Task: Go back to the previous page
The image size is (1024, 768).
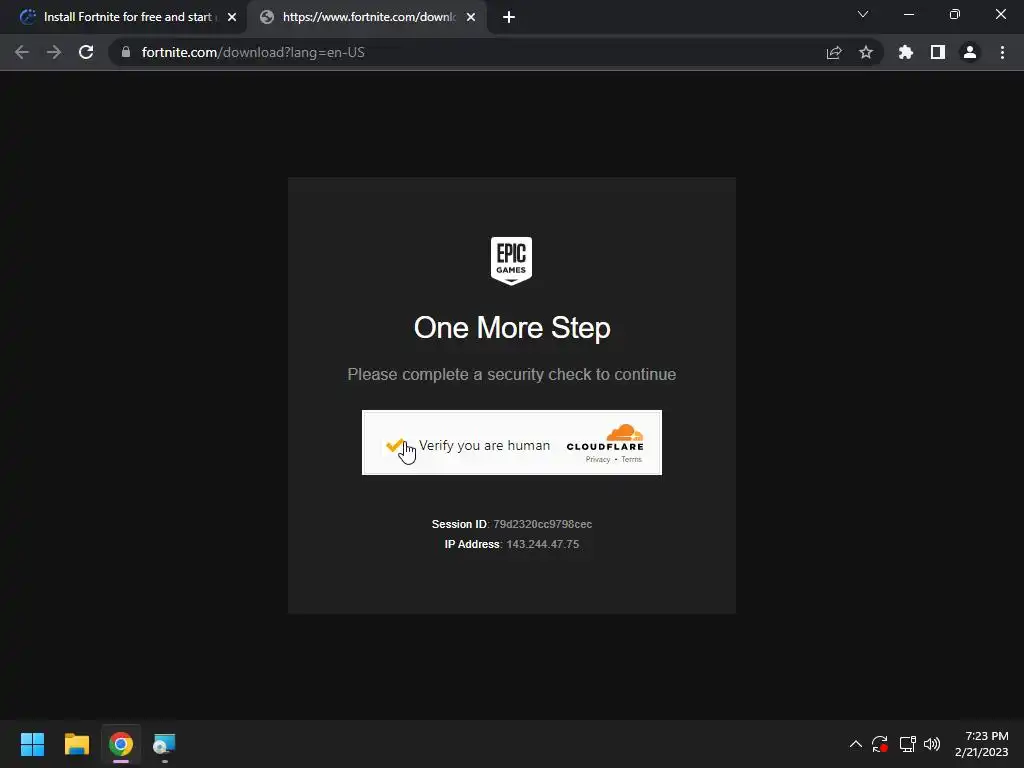Action: [22, 52]
